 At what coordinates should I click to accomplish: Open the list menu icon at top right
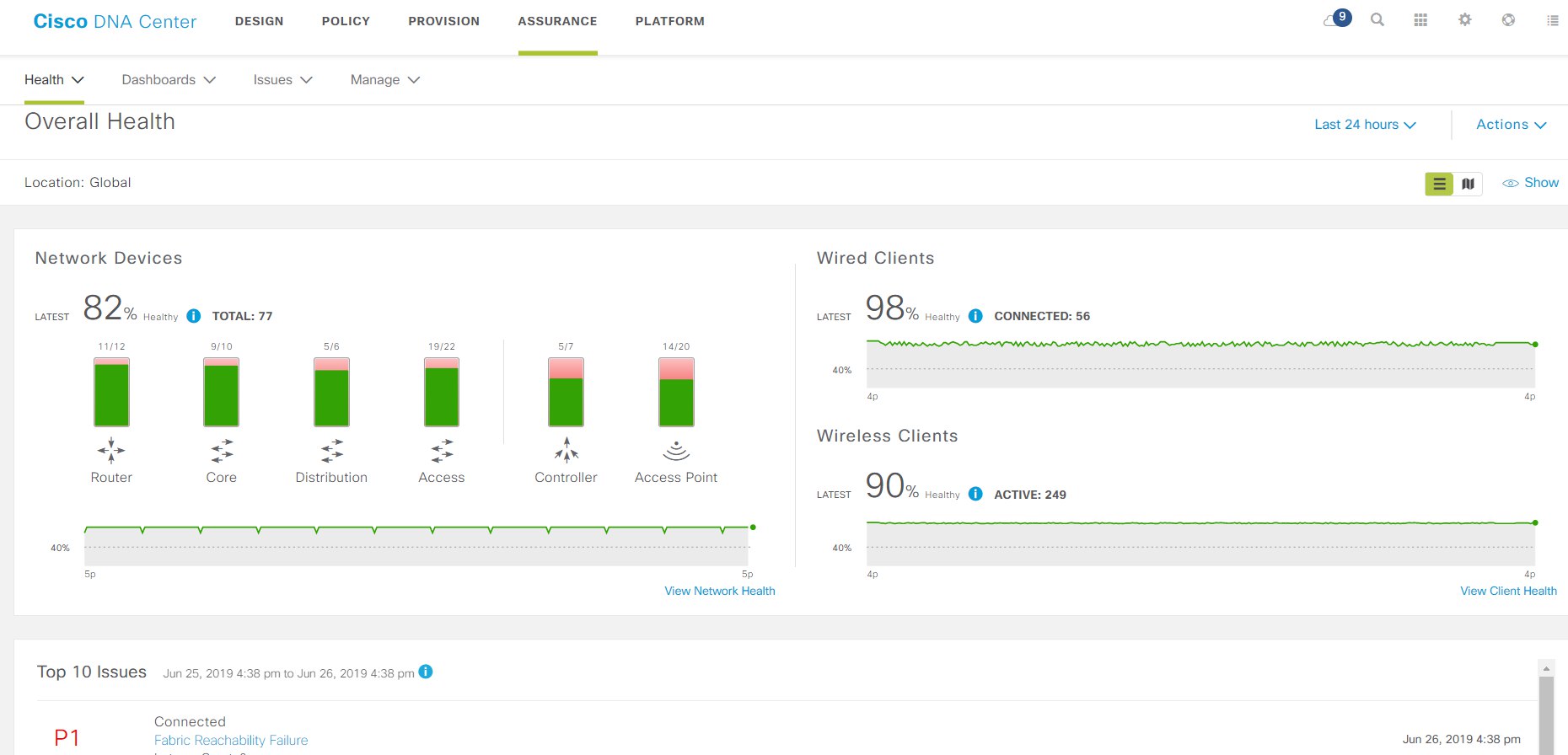click(x=1553, y=20)
